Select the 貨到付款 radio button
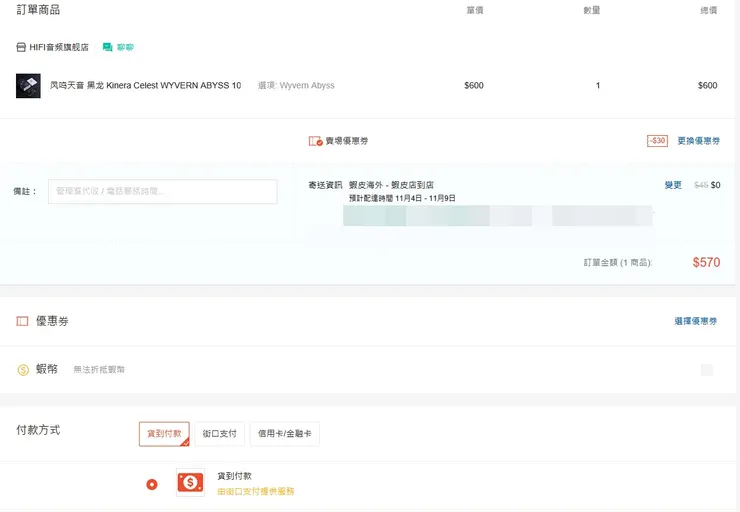Viewport: 740px width, 512px height. click(151, 484)
